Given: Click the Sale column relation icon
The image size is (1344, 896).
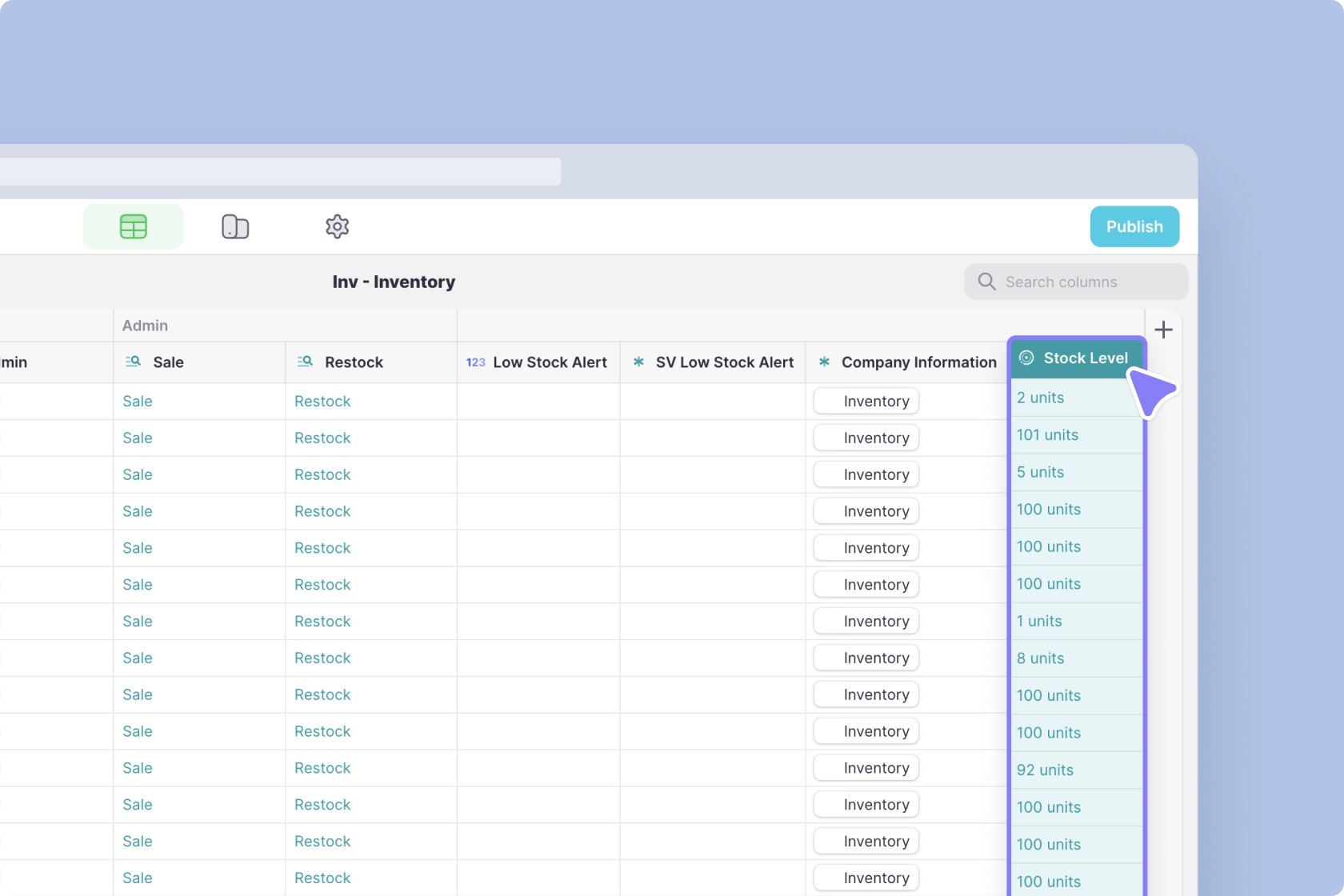Looking at the screenshot, I should pyautogui.click(x=133, y=362).
